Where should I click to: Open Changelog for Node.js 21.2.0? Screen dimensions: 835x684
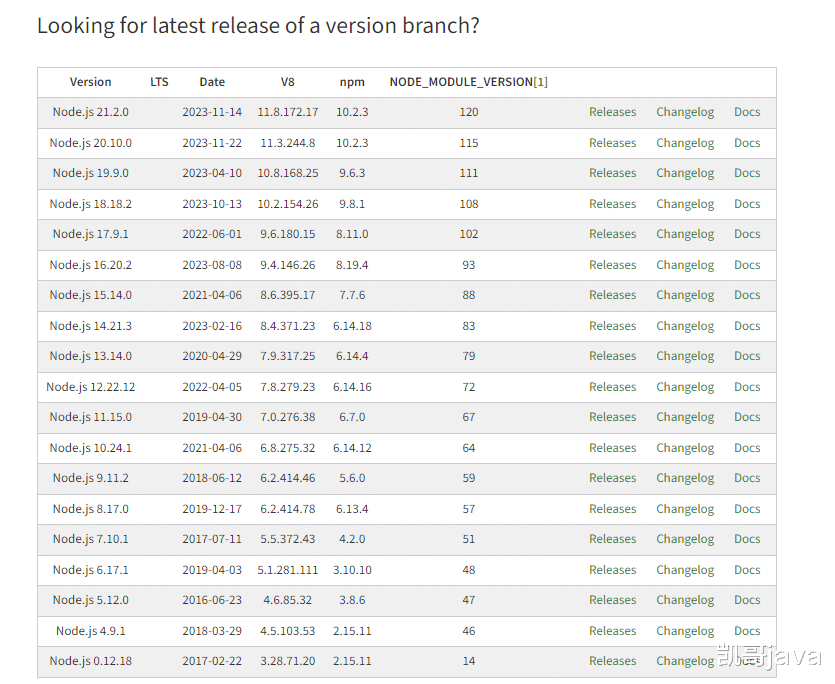[685, 112]
